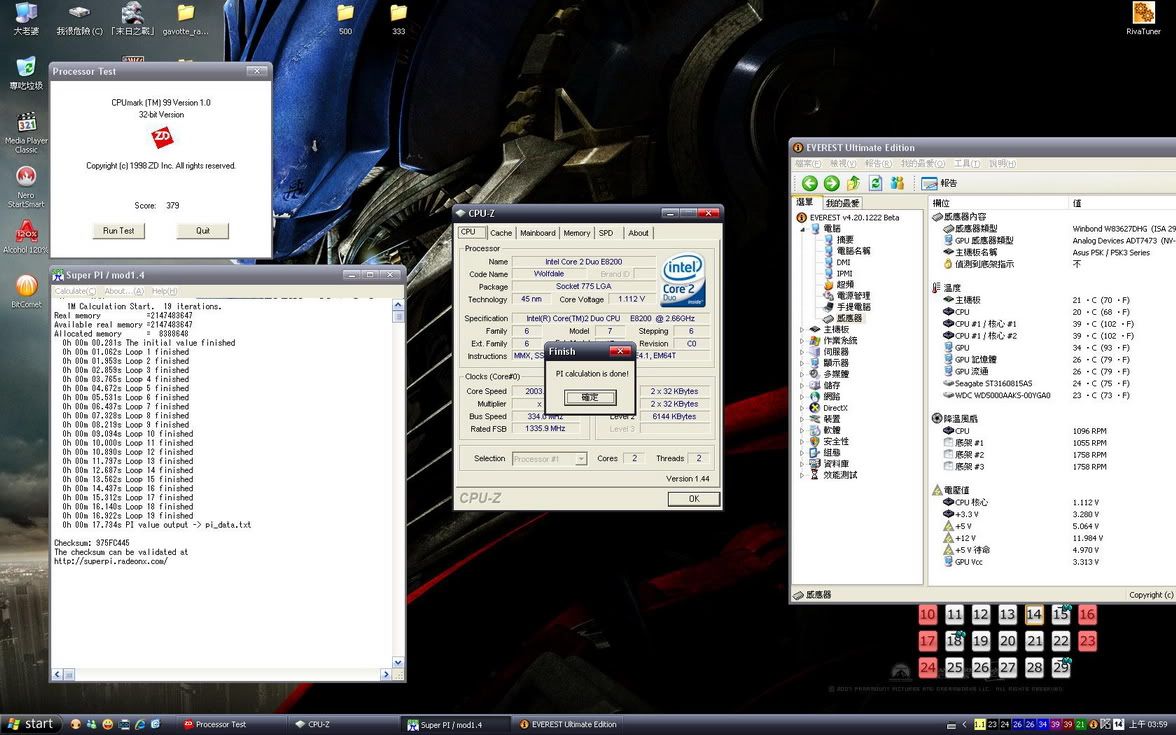The height and width of the screenshot is (735, 1176).
Task: Click the EVEREST users/community toolbar icon
Action: (897, 183)
